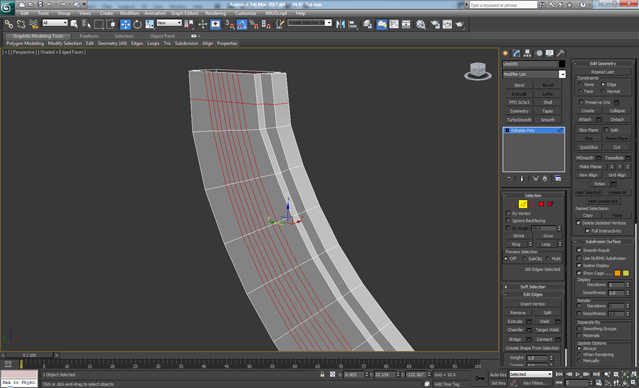Click the Rectangular Selection Region icon
Screen dimensions: 639x388
click(98, 24)
